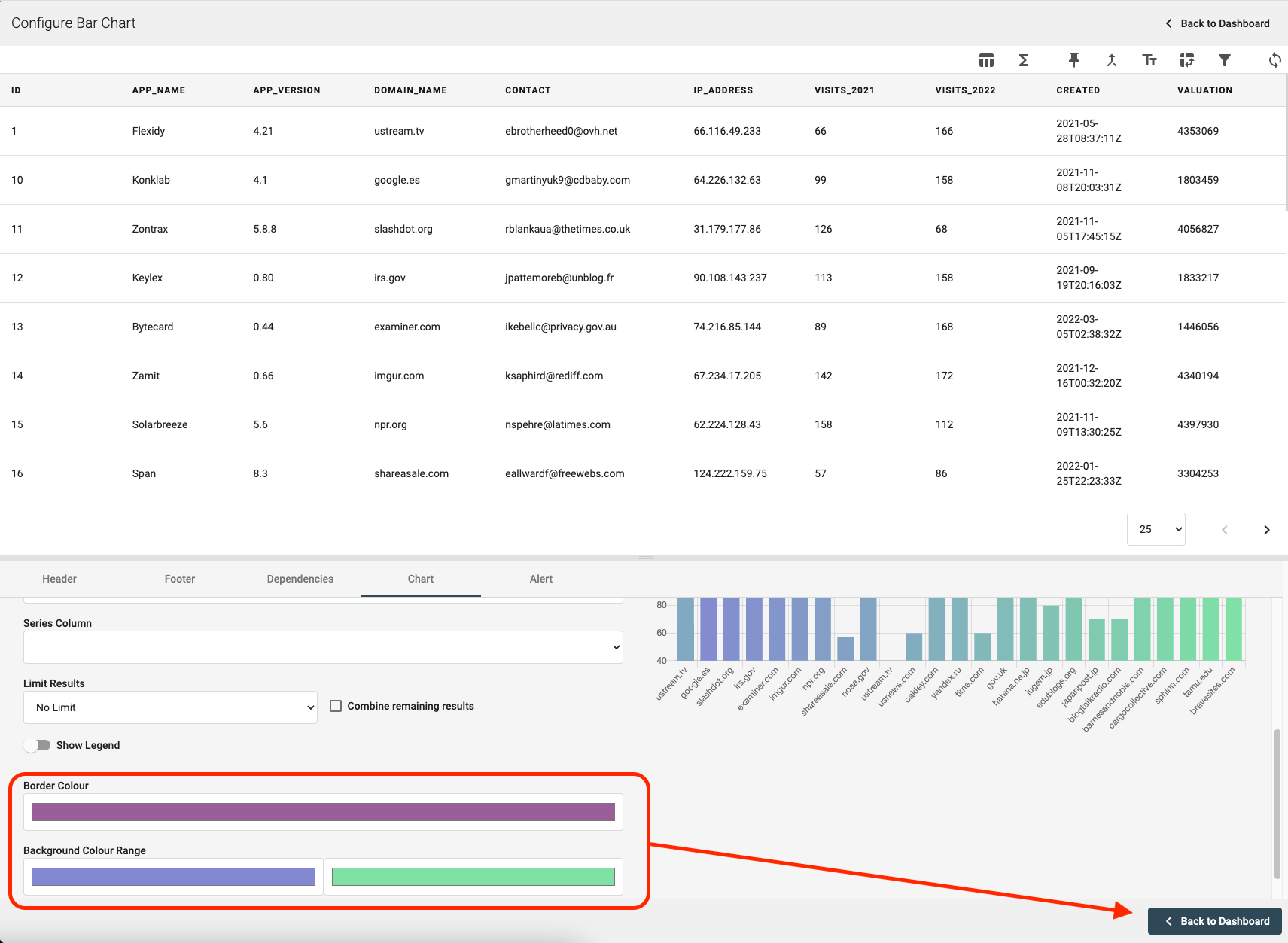Screen dimensions: 1288x943
Task: Open the Series Column dropdown
Action: 323,647
